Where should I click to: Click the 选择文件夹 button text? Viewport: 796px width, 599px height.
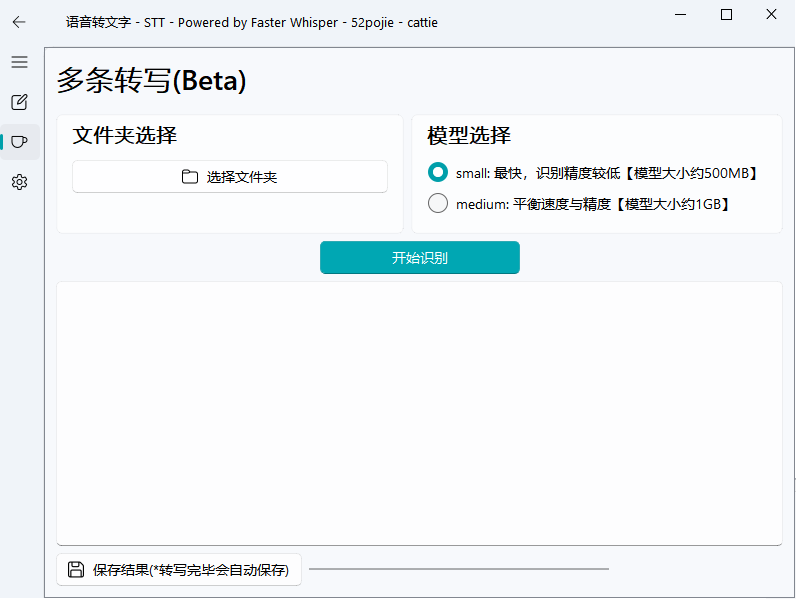click(242, 177)
